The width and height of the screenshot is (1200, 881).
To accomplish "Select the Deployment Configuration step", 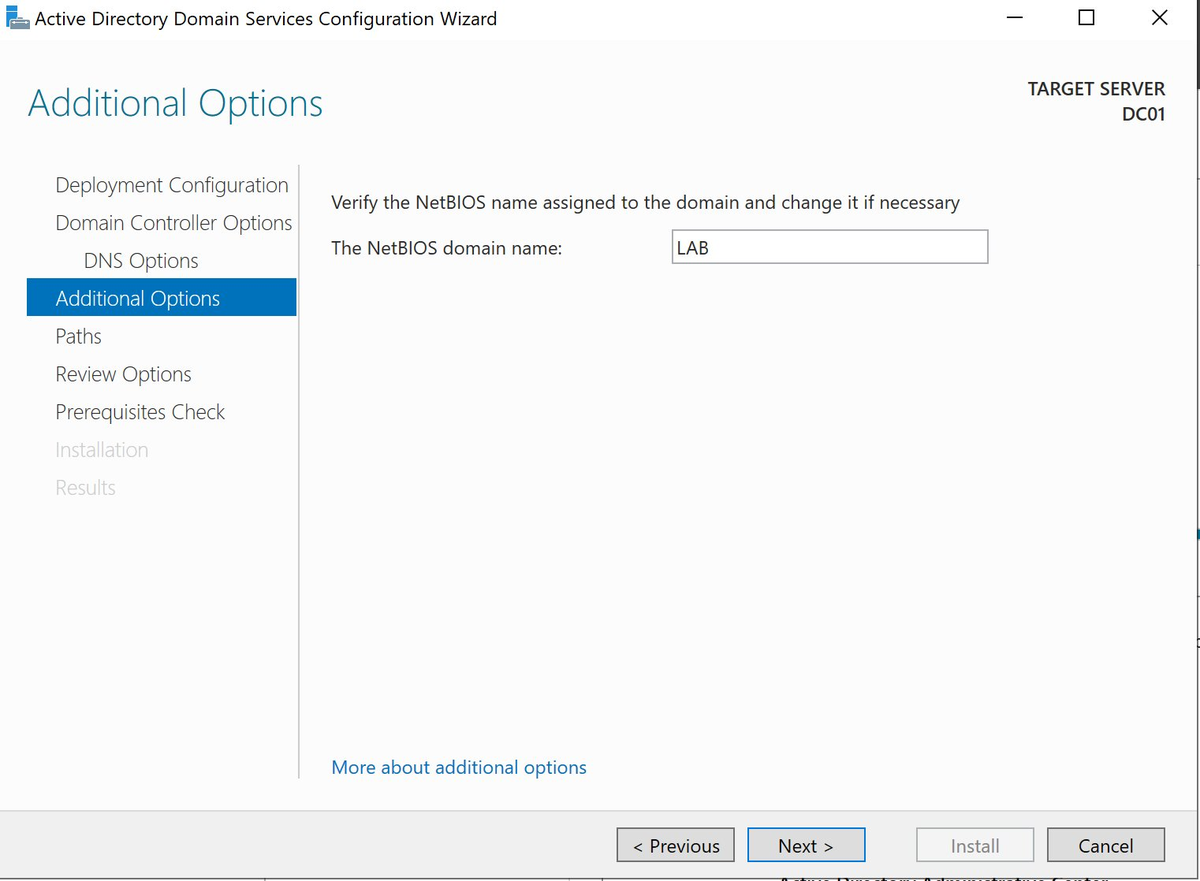I will coord(171,185).
